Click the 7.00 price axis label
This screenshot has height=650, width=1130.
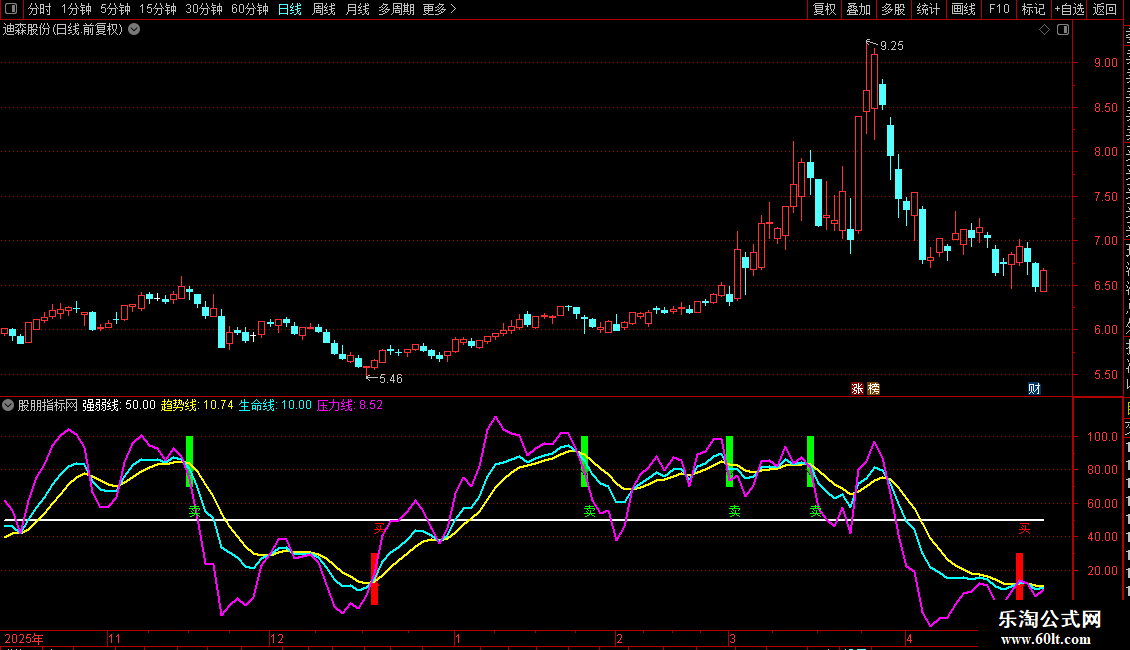click(x=1105, y=241)
